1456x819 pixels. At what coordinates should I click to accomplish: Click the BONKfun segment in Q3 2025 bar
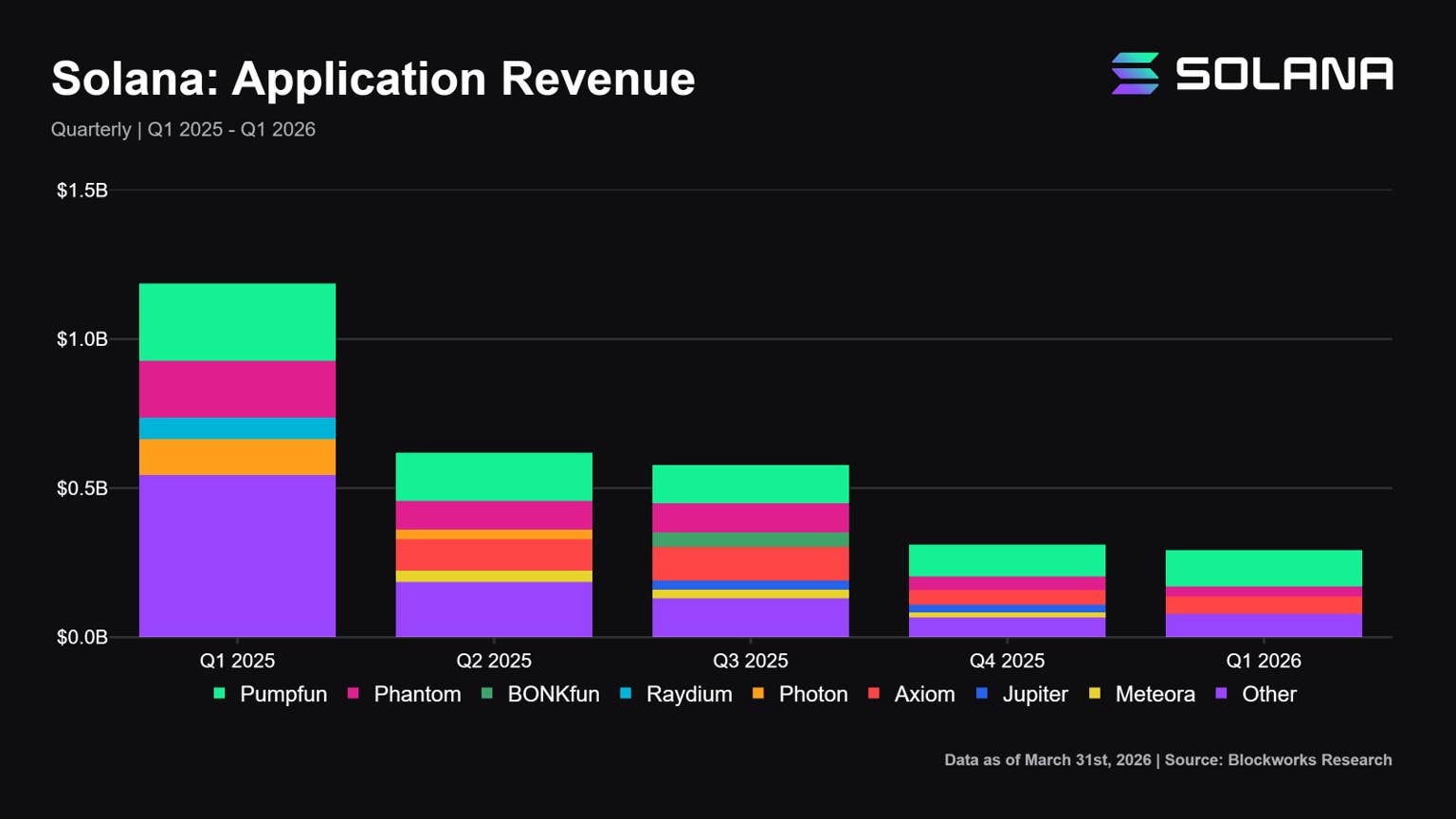click(x=751, y=540)
